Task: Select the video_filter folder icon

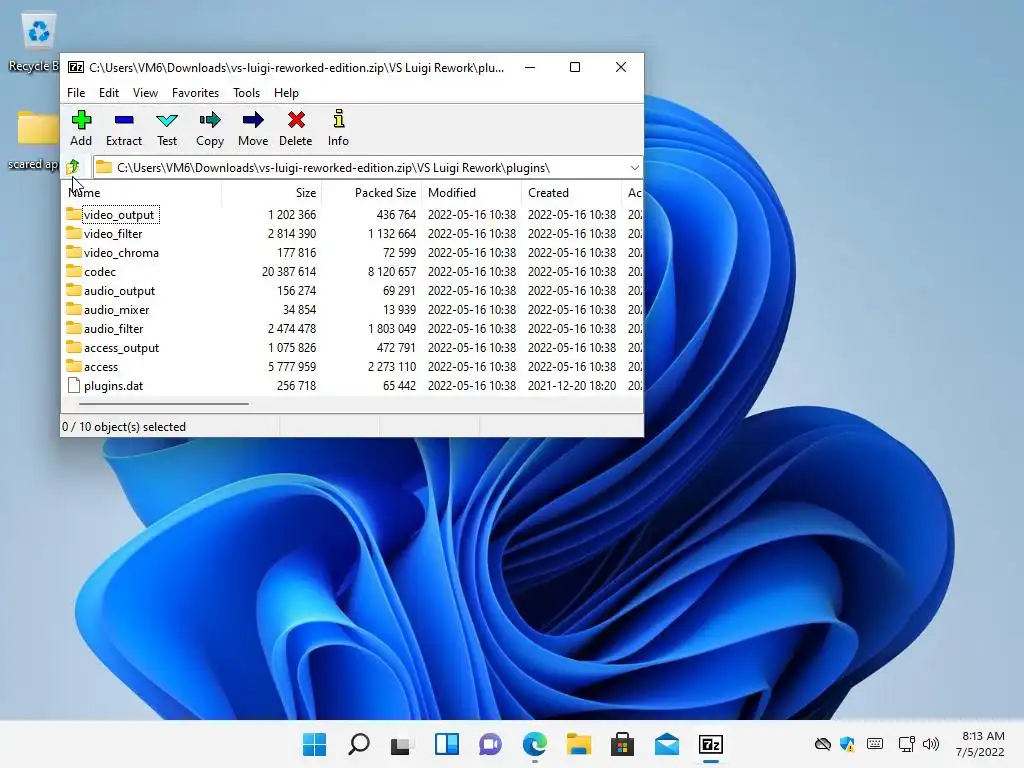Action: point(74,233)
